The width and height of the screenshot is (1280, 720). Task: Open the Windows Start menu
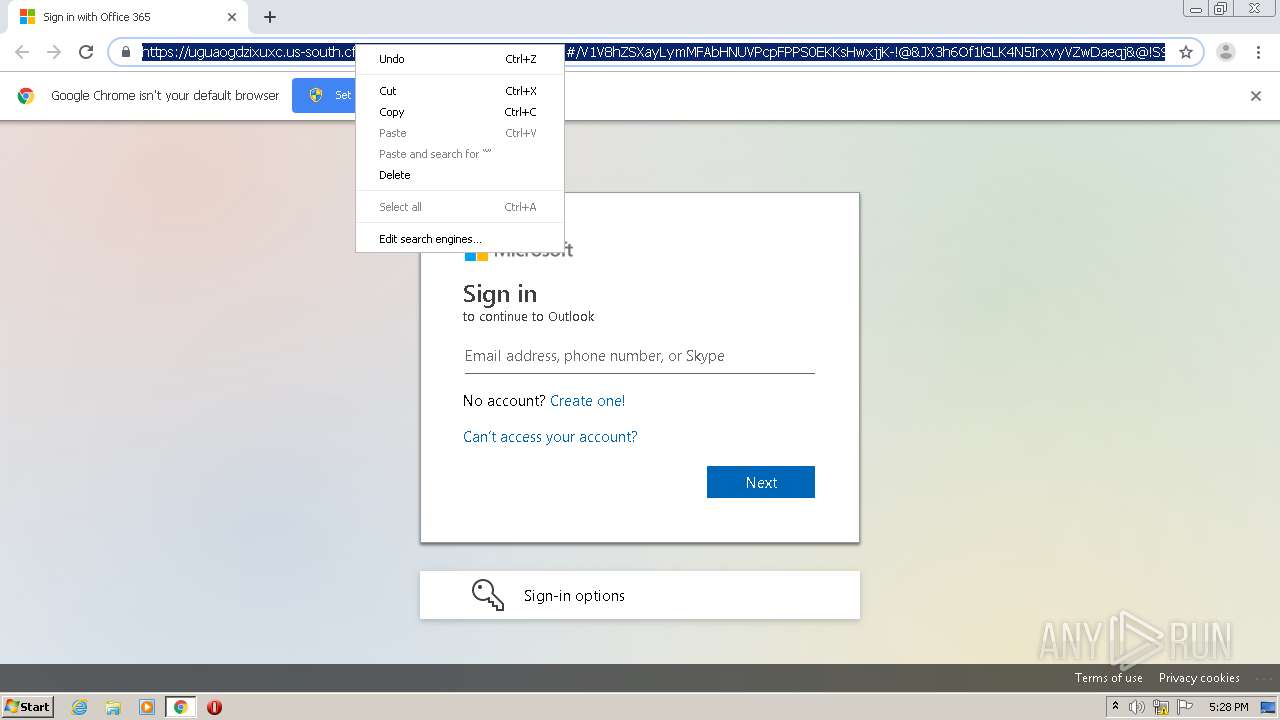[x=28, y=707]
